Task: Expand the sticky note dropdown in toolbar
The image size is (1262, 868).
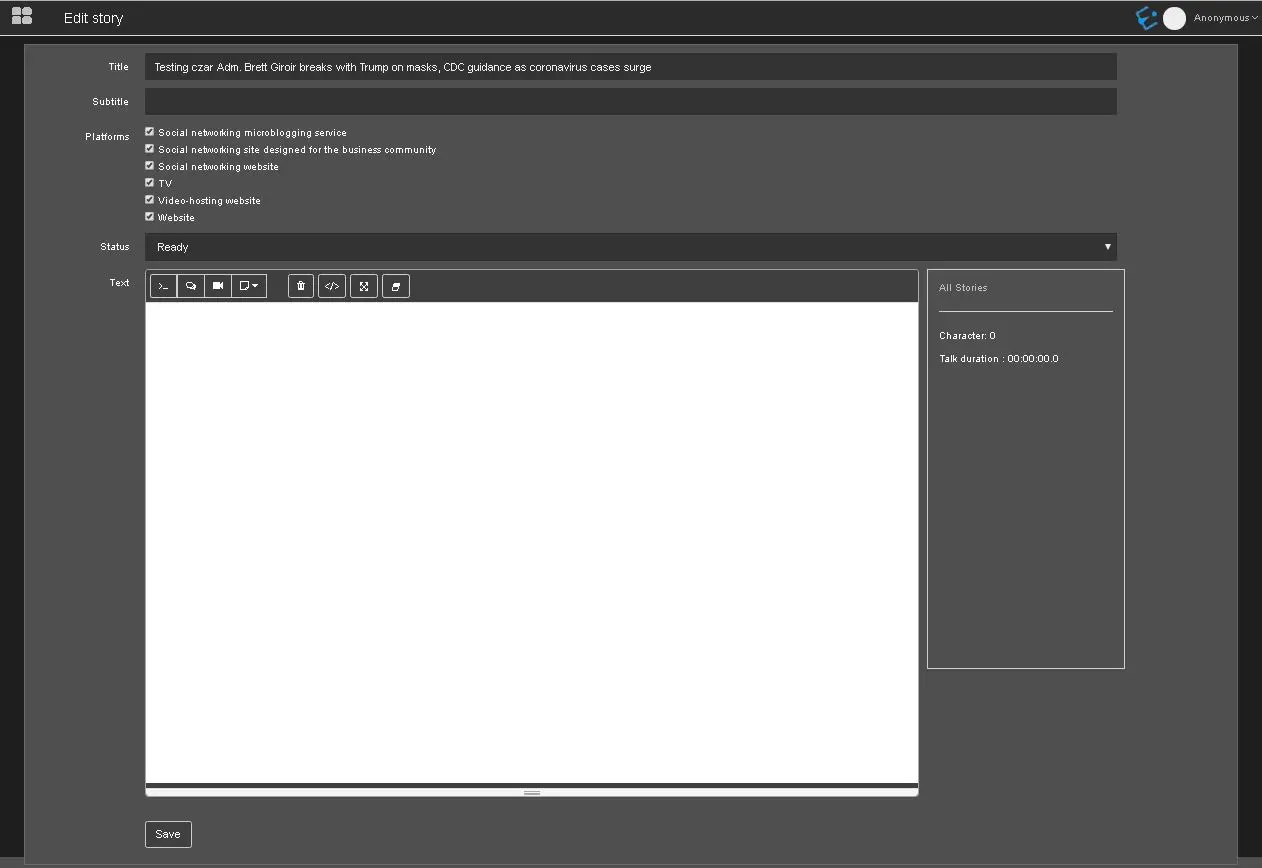Action: pos(249,286)
